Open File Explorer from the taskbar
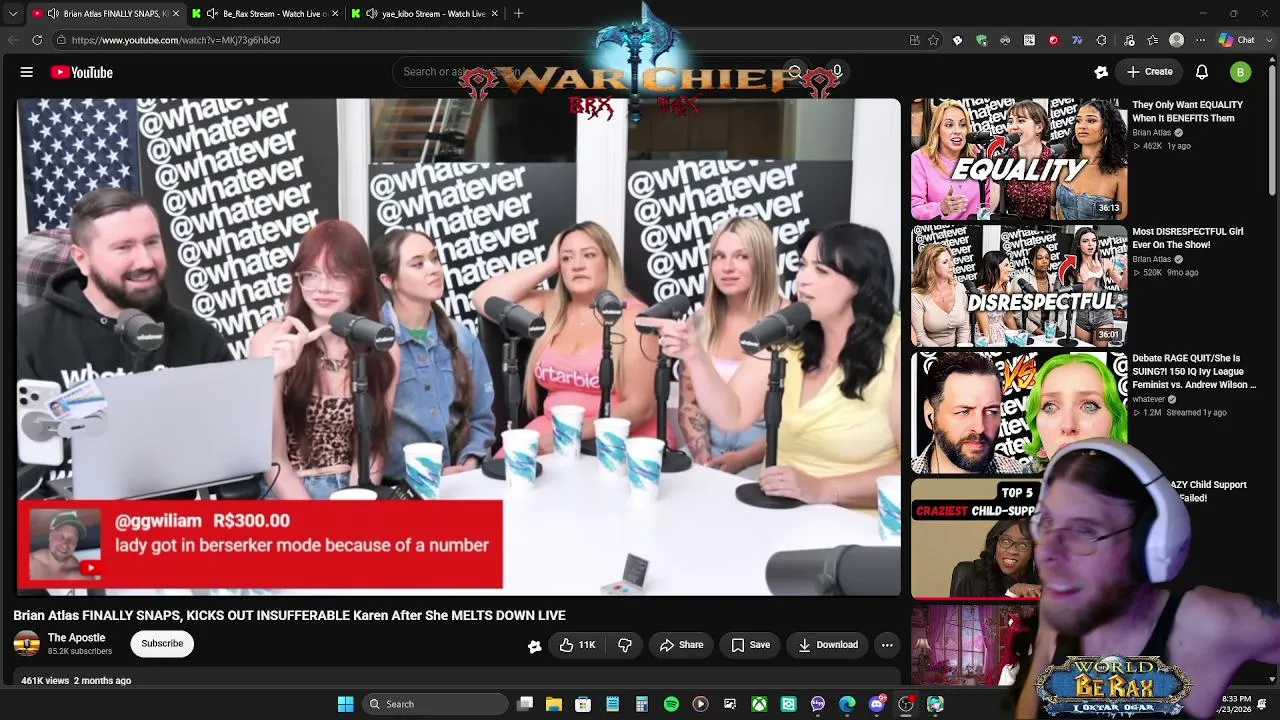Viewport: 1280px width, 720px height. [554, 704]
